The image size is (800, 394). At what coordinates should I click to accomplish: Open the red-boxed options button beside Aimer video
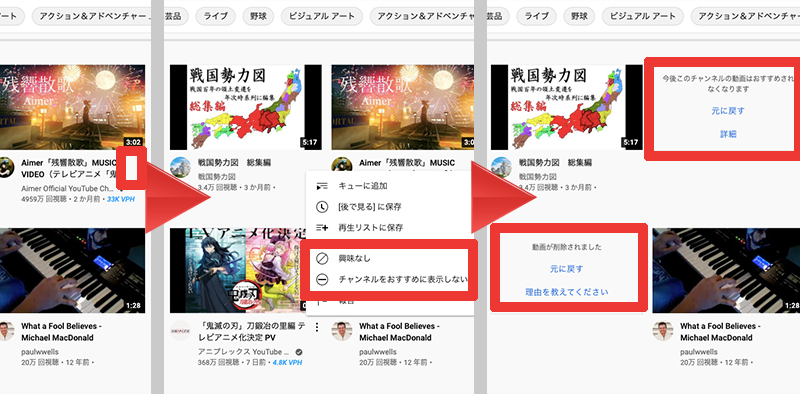tap(132, 168)
